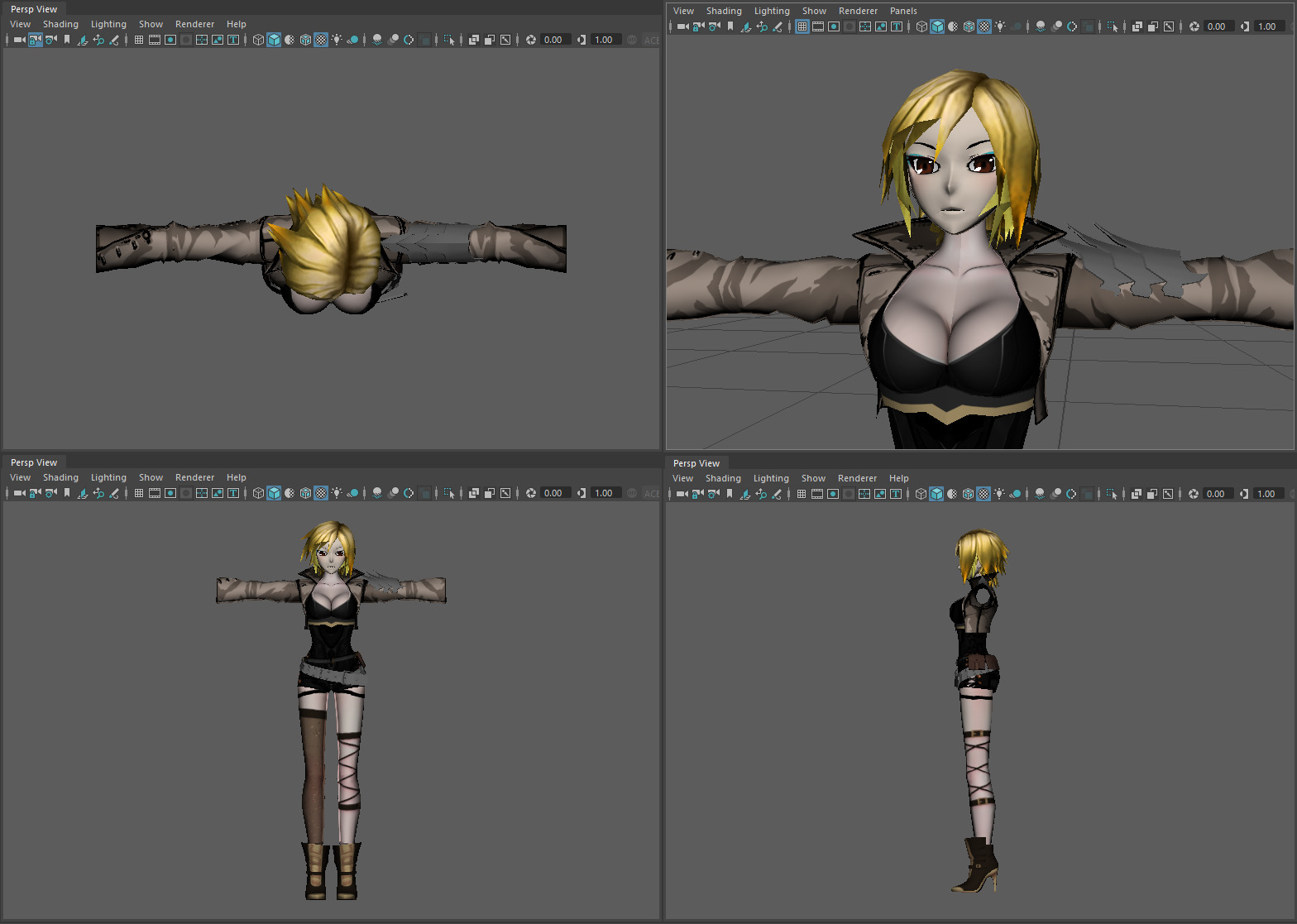Open Show menu in bottom-left panel

(151, 477)
